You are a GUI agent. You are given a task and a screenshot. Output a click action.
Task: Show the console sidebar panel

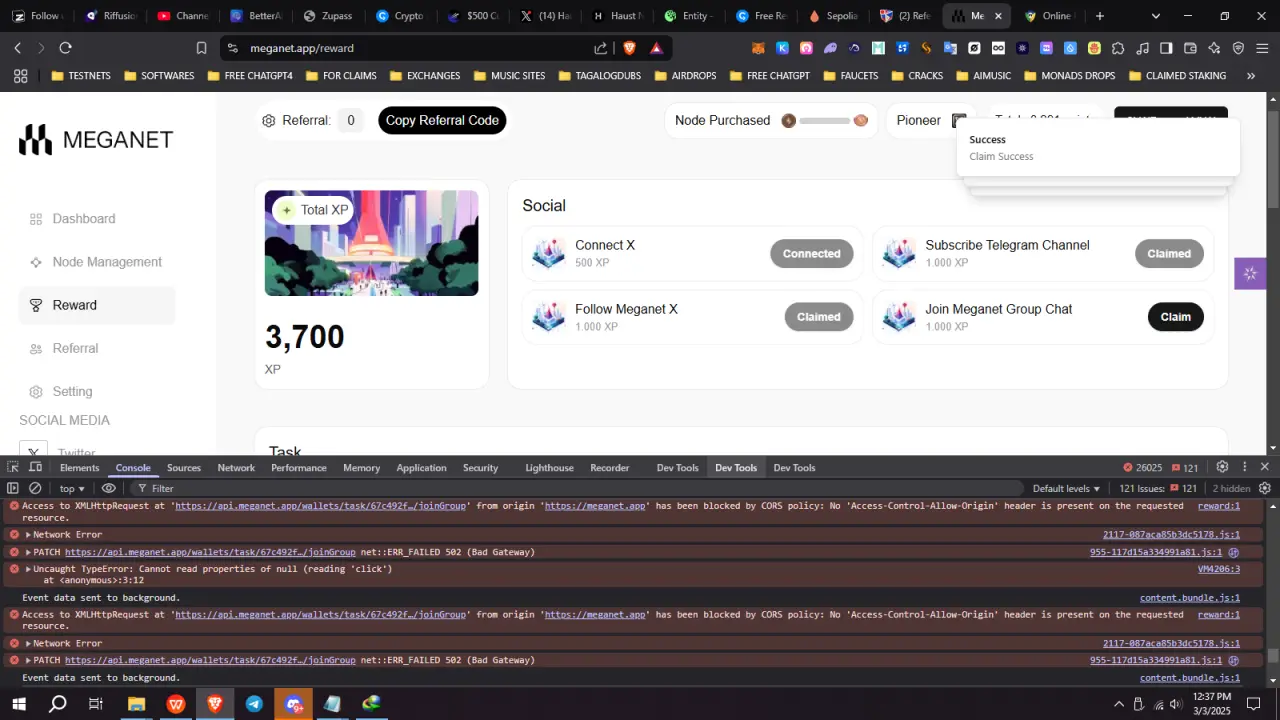tap(13, 488)
